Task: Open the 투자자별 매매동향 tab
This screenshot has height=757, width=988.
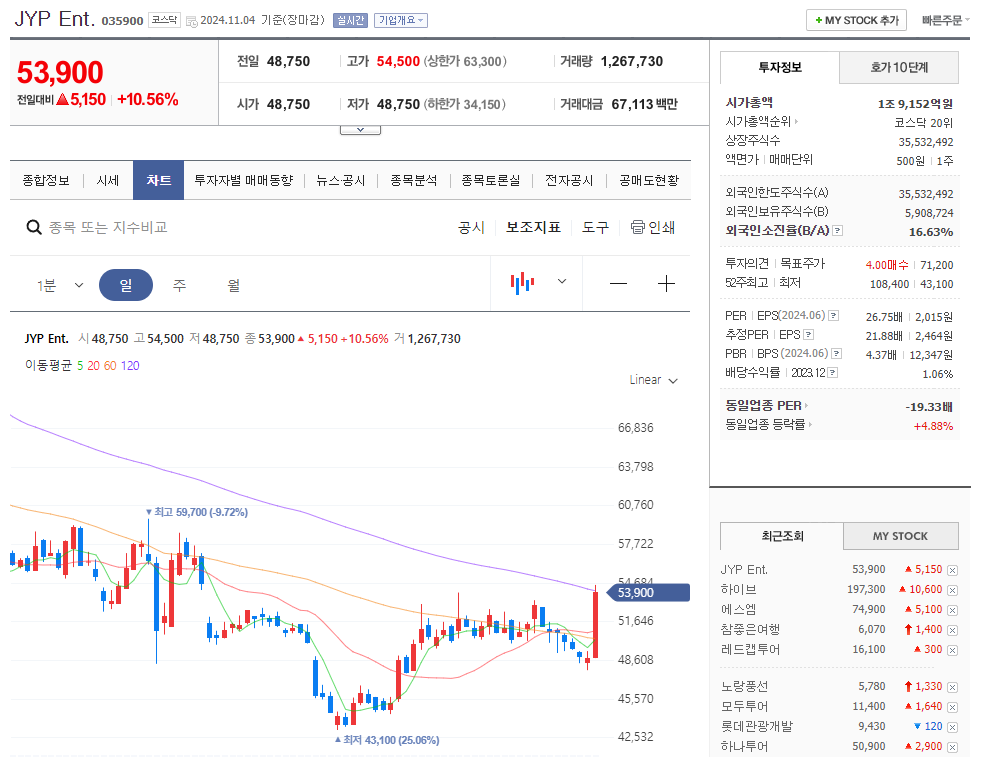Action: [244, 181]
